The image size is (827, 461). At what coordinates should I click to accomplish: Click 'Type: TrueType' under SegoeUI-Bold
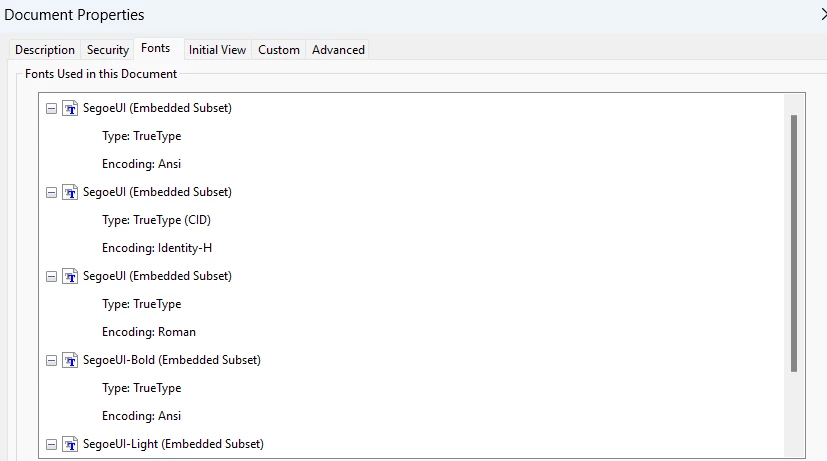(141, 388)
